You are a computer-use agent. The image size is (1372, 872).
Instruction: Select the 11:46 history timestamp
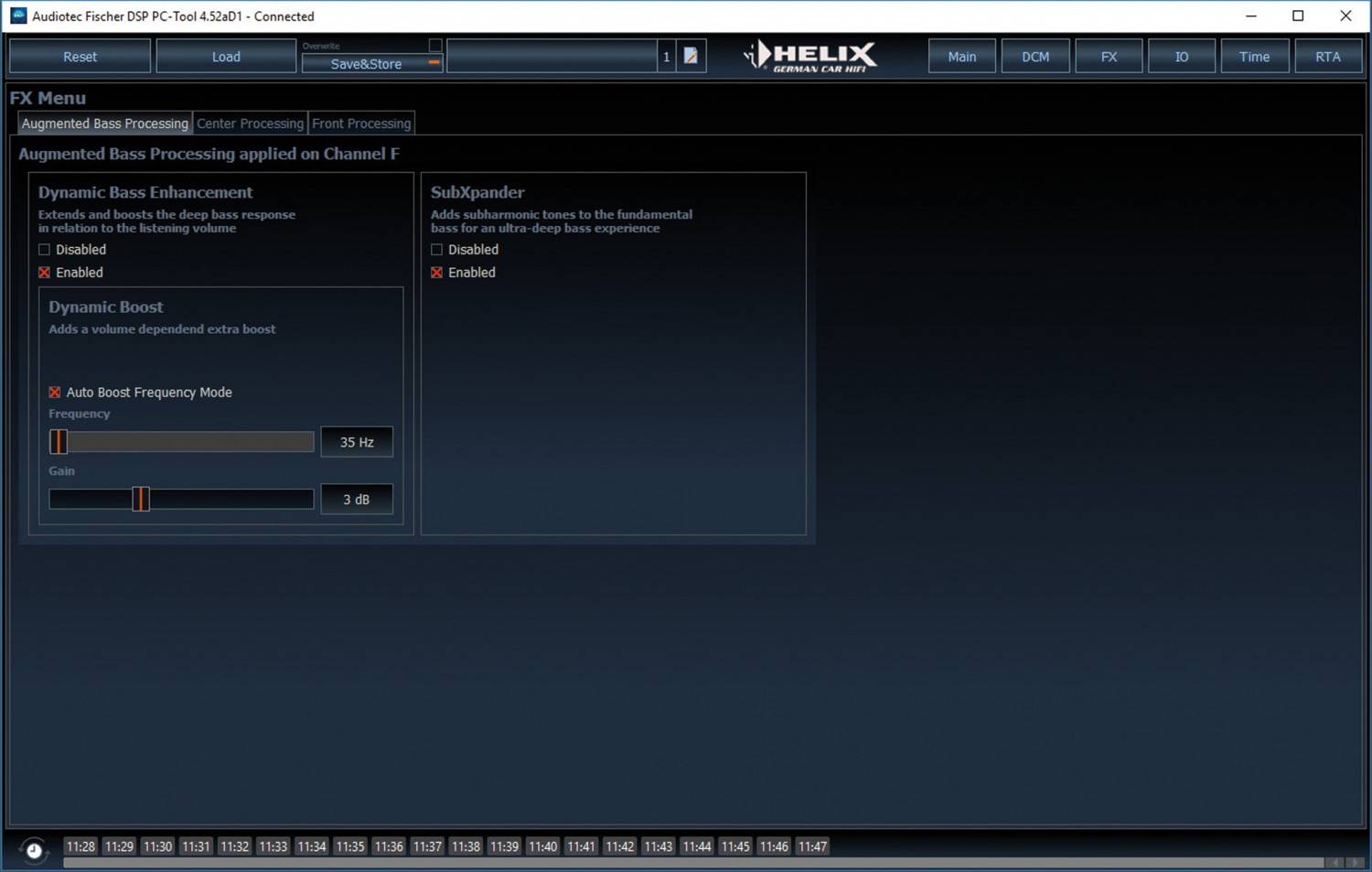[774, 846]
